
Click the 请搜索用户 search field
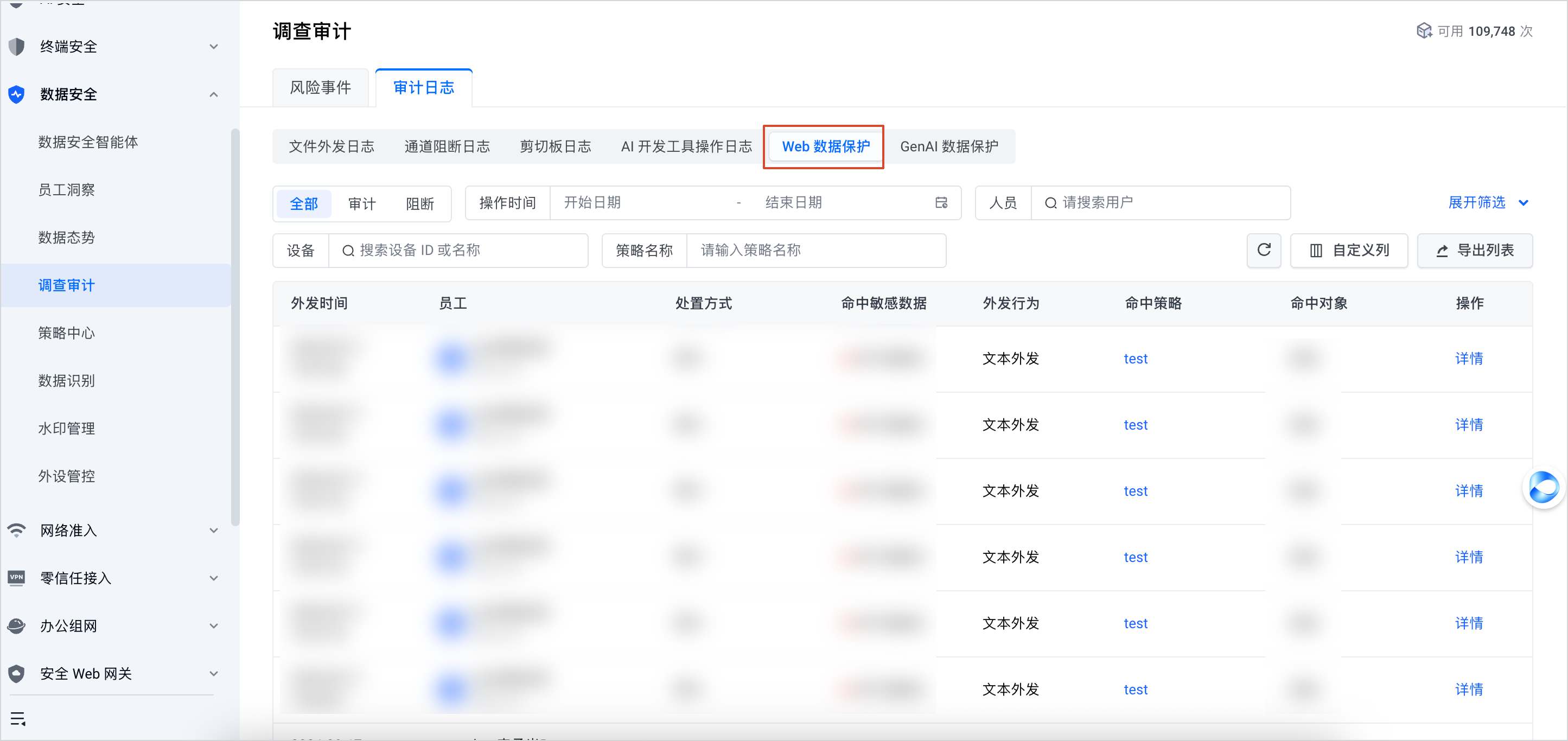(x=1160, y=202)
